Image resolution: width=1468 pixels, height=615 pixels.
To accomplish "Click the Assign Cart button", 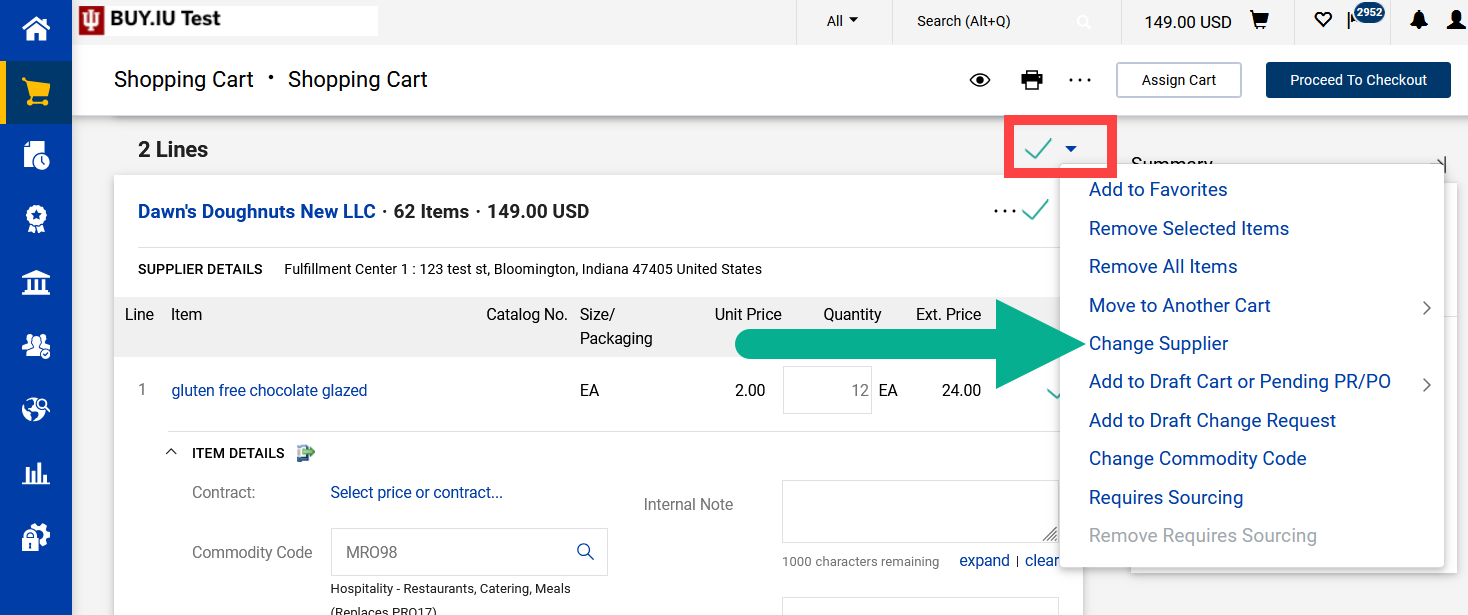I will point(1179,80).
